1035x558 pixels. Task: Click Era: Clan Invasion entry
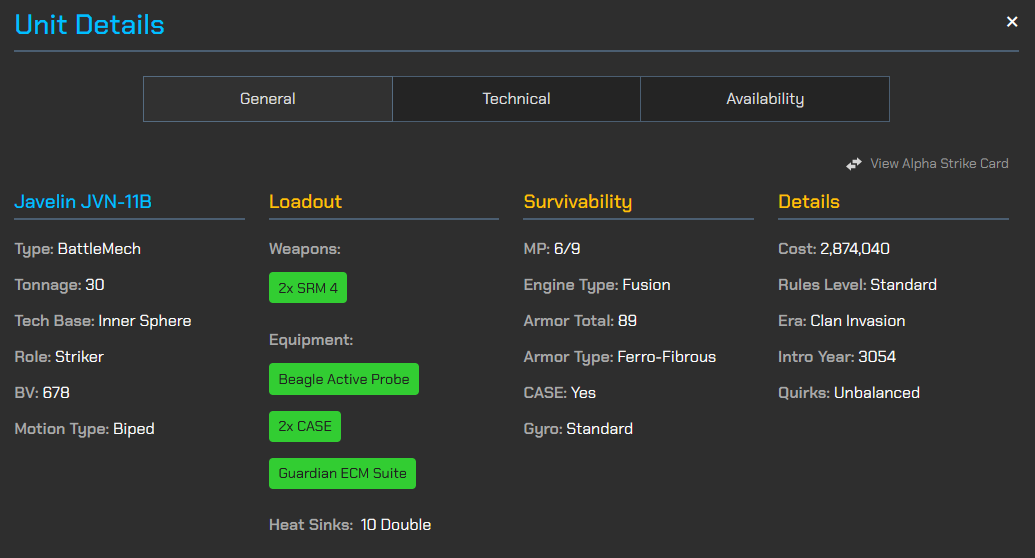pos(842,321)
